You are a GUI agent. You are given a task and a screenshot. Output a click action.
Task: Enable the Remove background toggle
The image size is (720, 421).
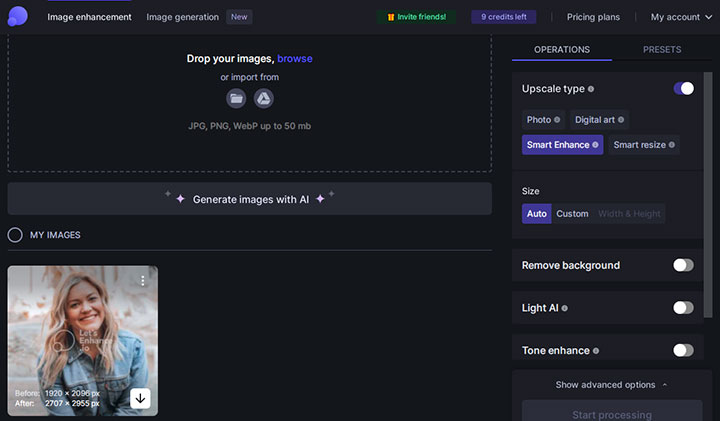click(683, 265)
